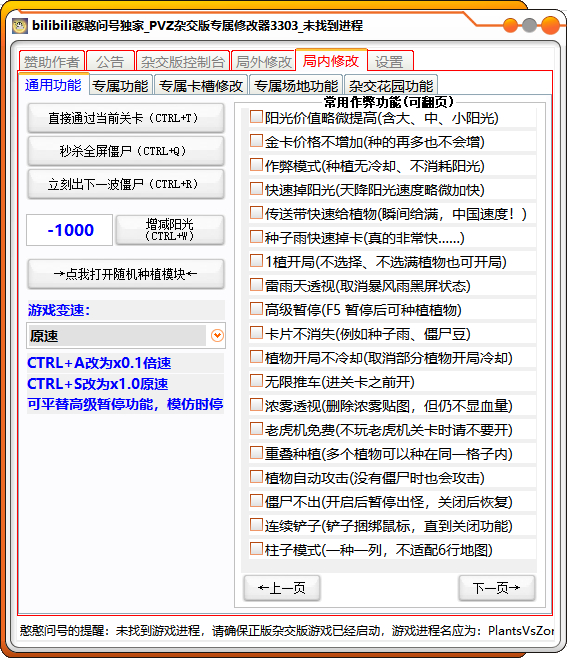
Task: Enable 作弊模式 checkbox
Action: 256,164
